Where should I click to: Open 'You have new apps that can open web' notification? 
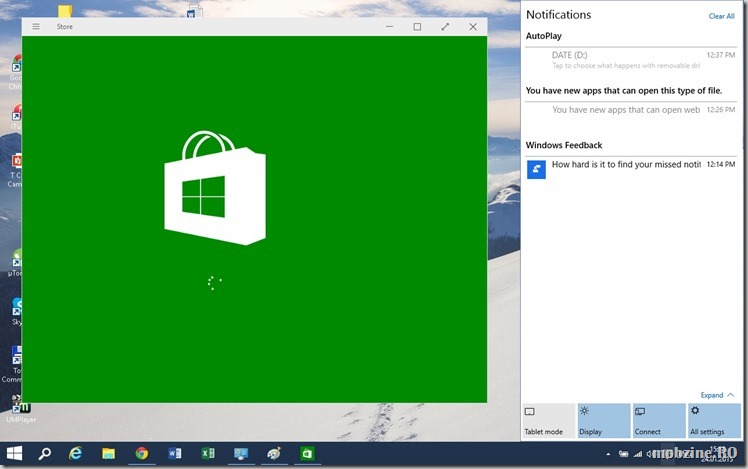coord(631,110)
